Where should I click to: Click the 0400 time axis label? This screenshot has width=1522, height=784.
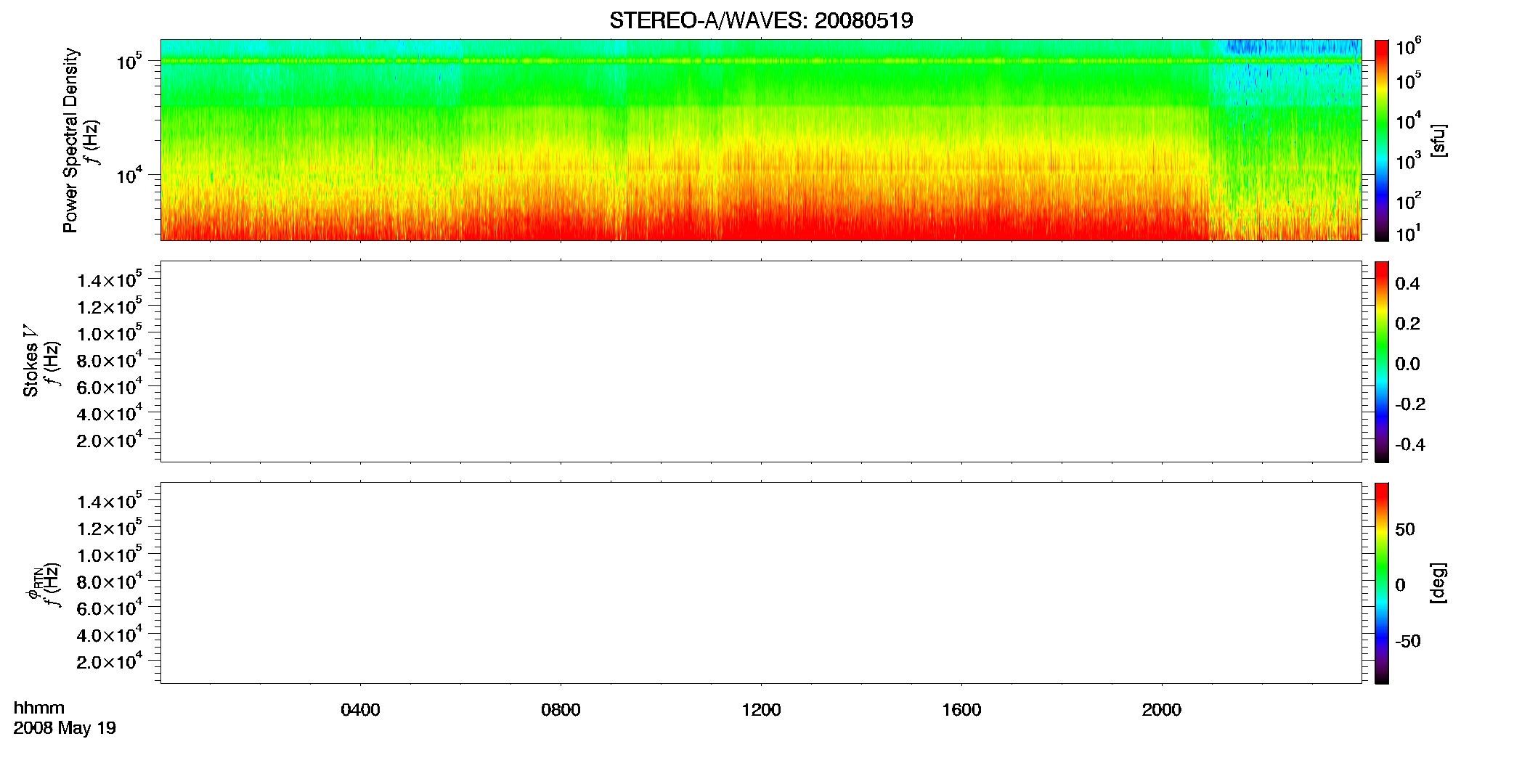click(360, 710)
